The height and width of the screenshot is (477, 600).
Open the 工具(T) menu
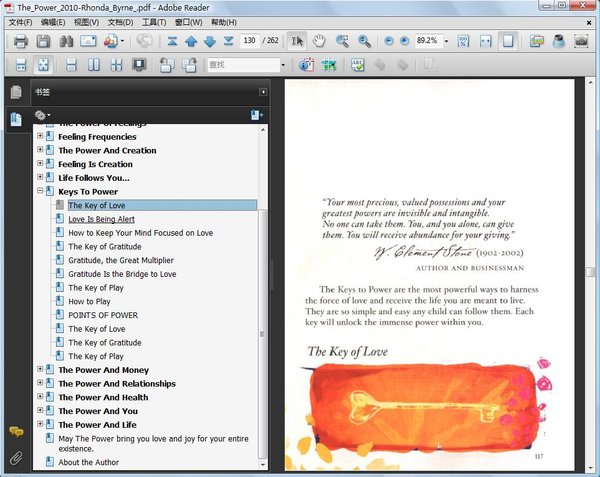coord(154,23)
